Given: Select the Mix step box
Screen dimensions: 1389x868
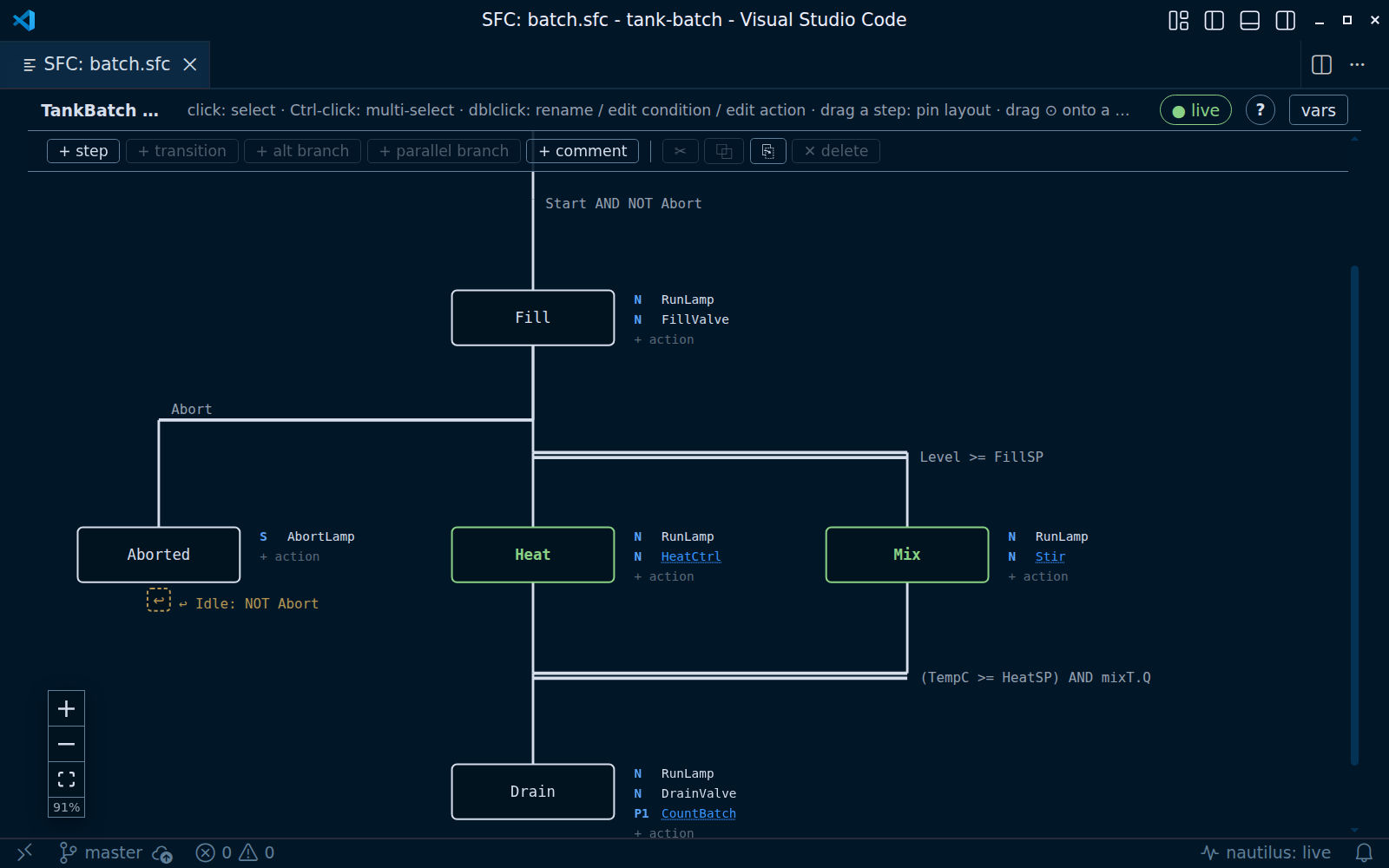Looking at the screenshot, I should [x=907, y=555].
